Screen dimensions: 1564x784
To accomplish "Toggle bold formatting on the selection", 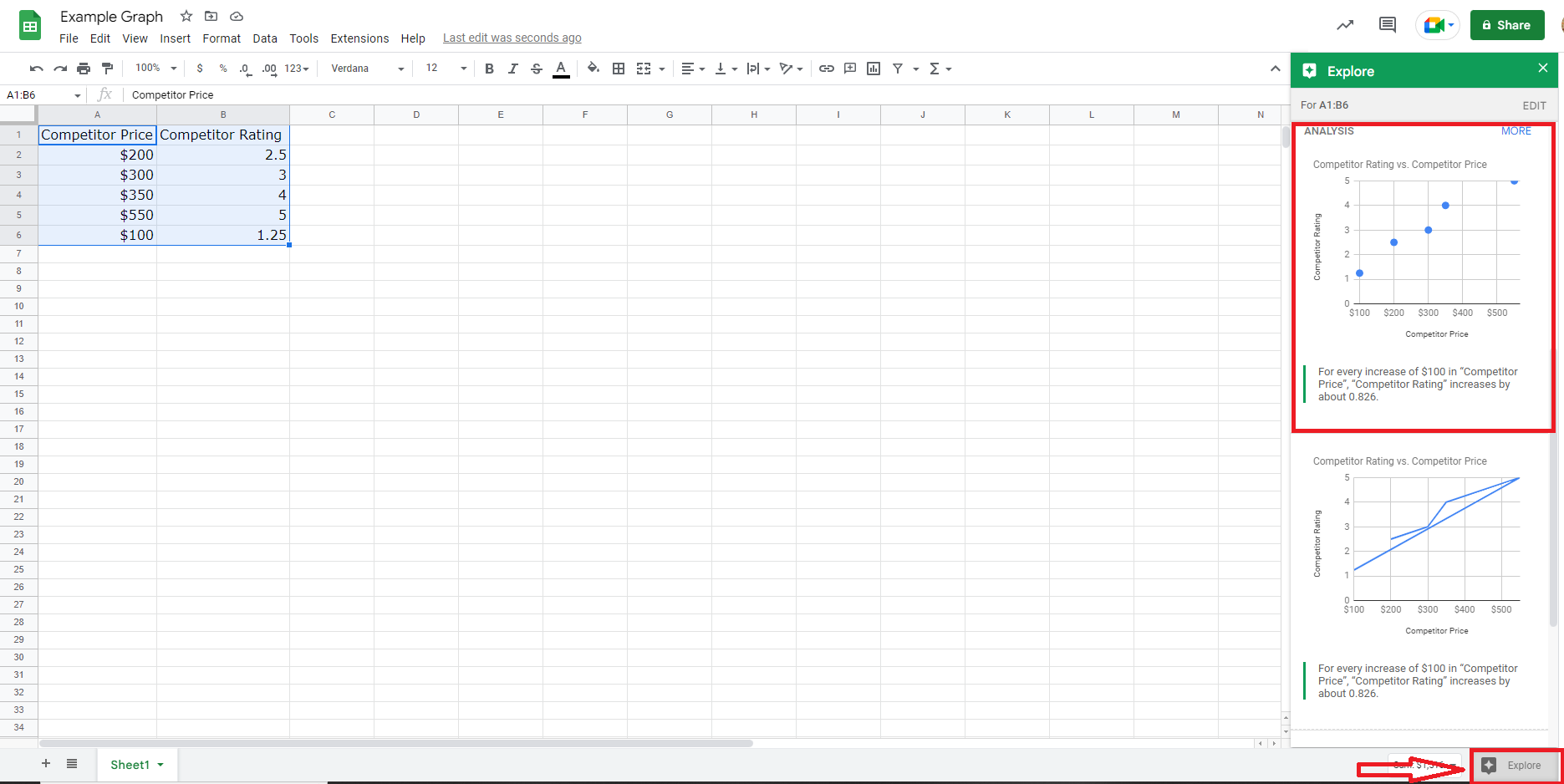I will 489,68.
